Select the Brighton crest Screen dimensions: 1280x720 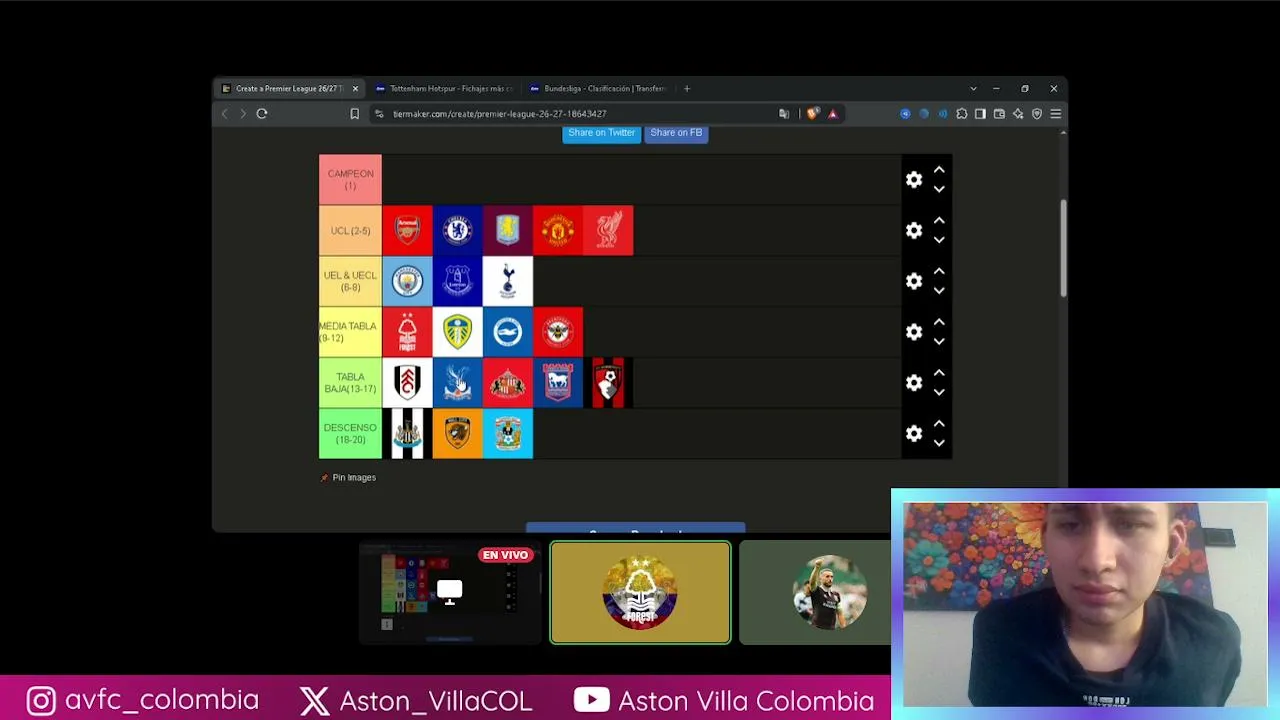(507, 332)
